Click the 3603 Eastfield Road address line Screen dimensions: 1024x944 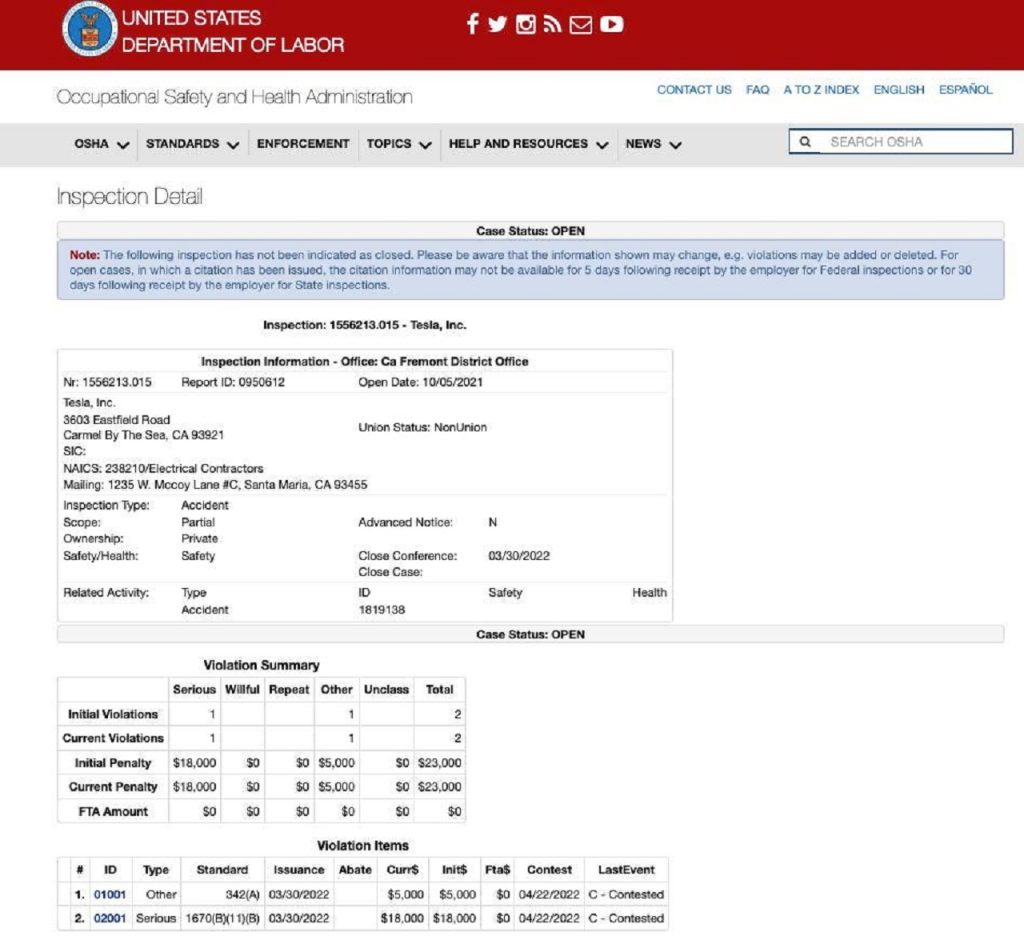[x=116, y=420]
